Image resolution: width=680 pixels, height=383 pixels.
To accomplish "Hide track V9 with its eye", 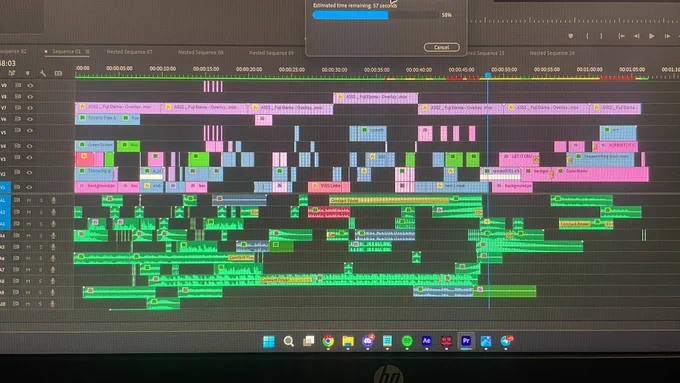I will [x=30, y=85].
